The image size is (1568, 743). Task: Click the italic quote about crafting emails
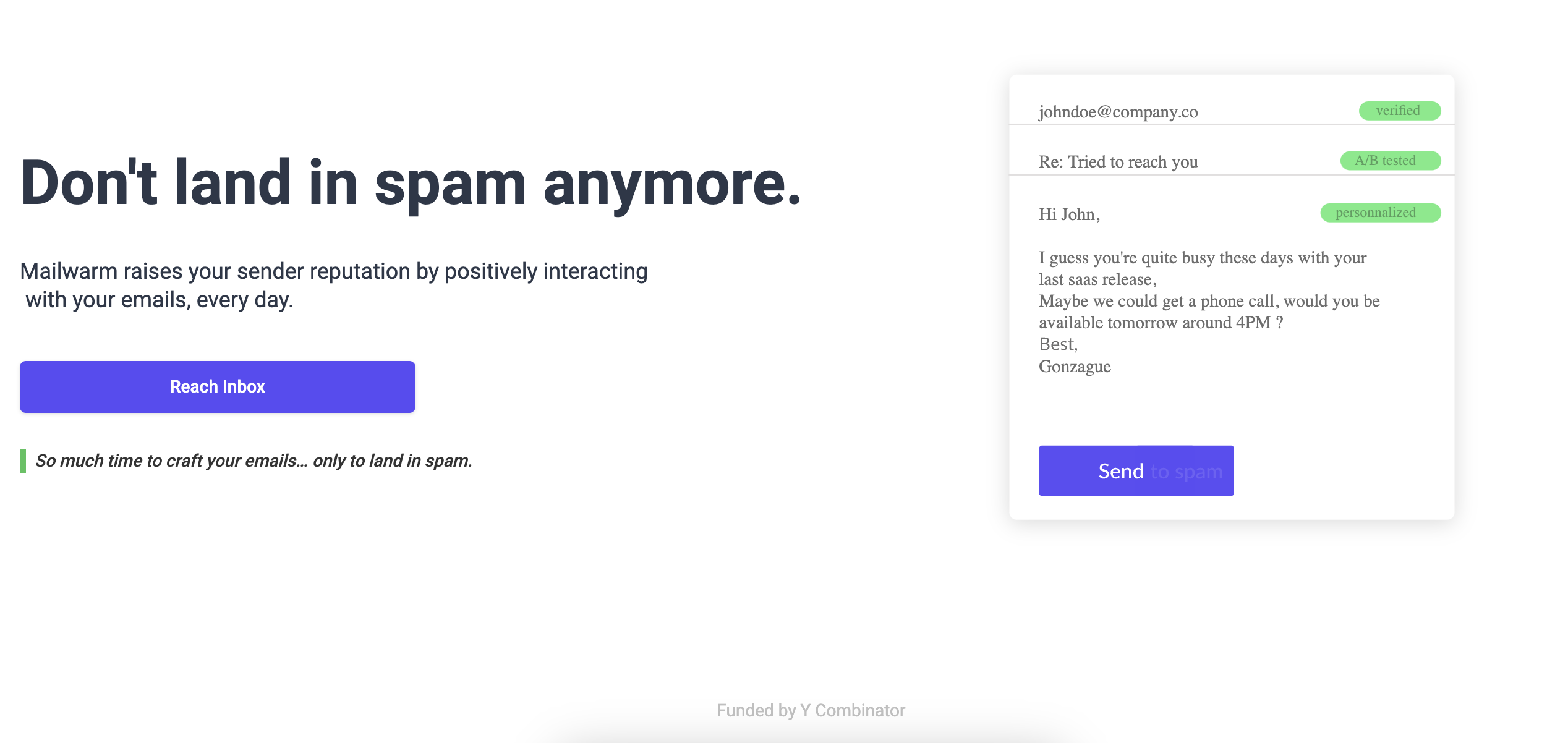(254, 461)
